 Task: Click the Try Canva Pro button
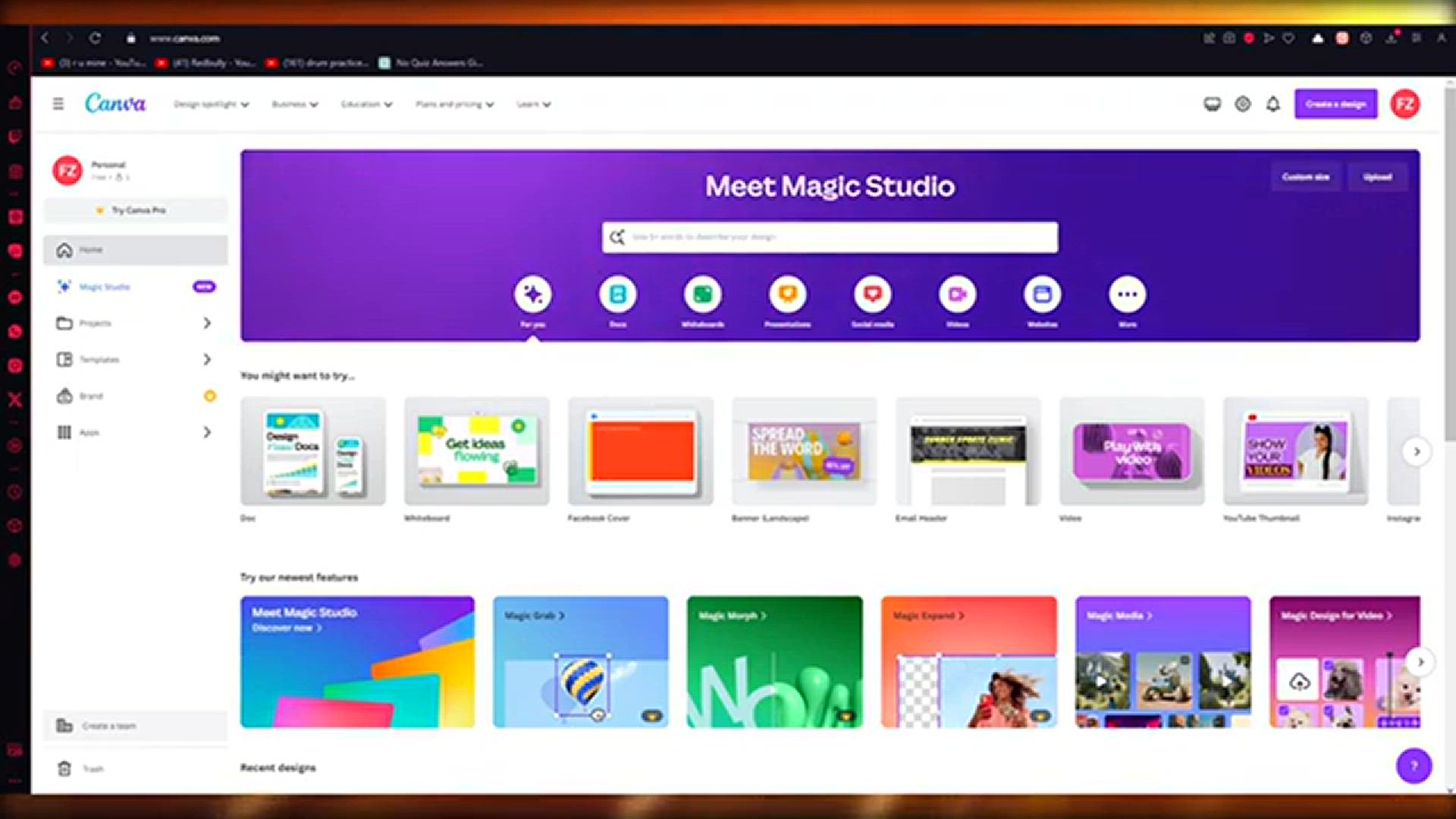click(136, 210)
